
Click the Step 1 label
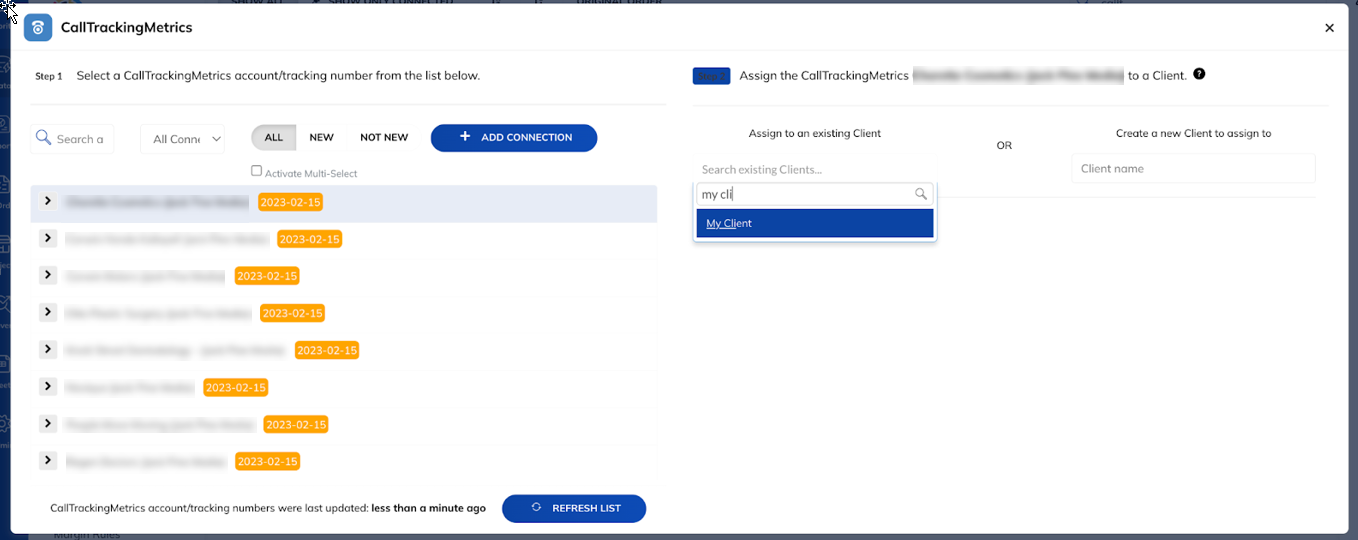point(49,76)
